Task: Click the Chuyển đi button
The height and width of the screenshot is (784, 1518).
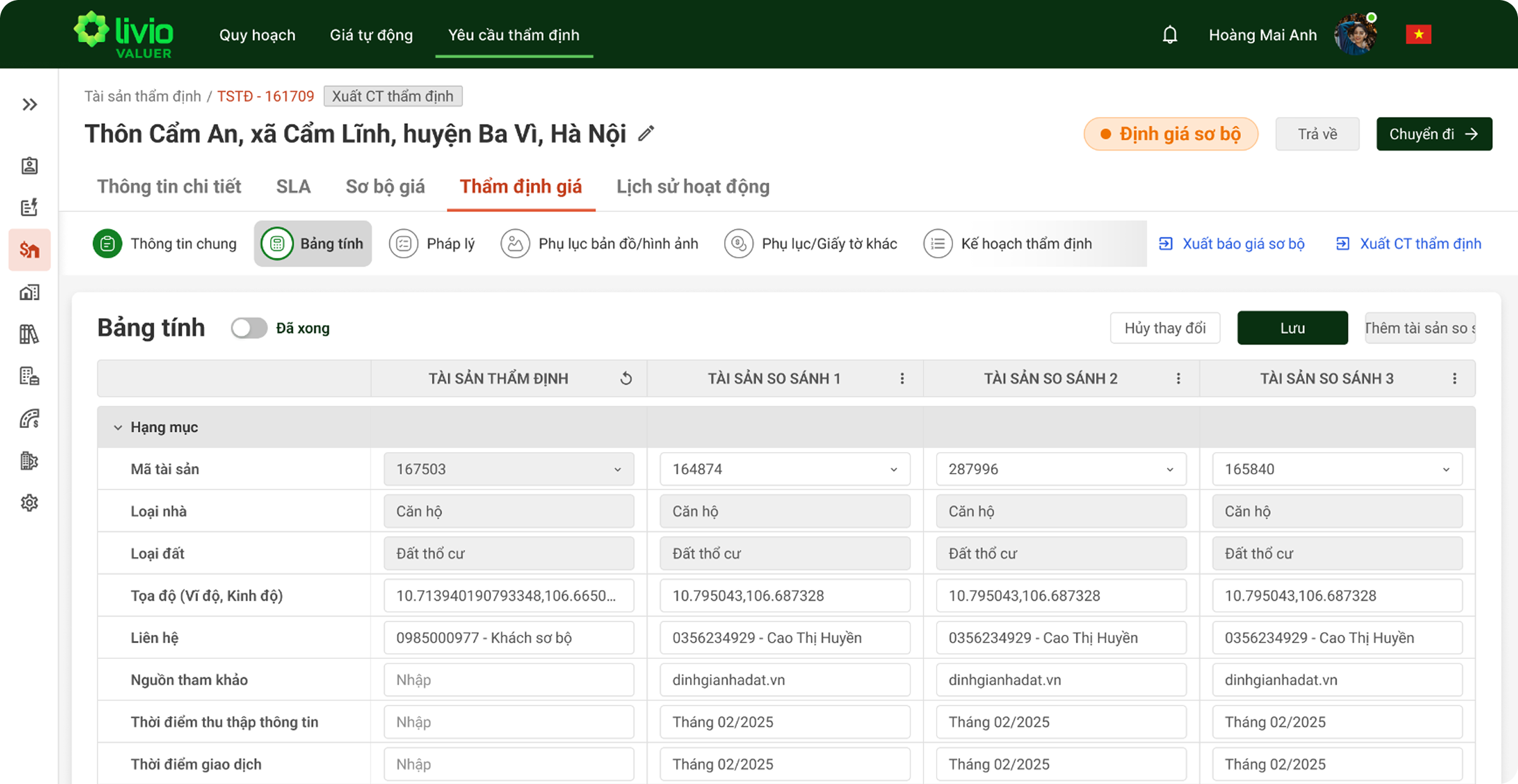Action: tap(1434, 134)
